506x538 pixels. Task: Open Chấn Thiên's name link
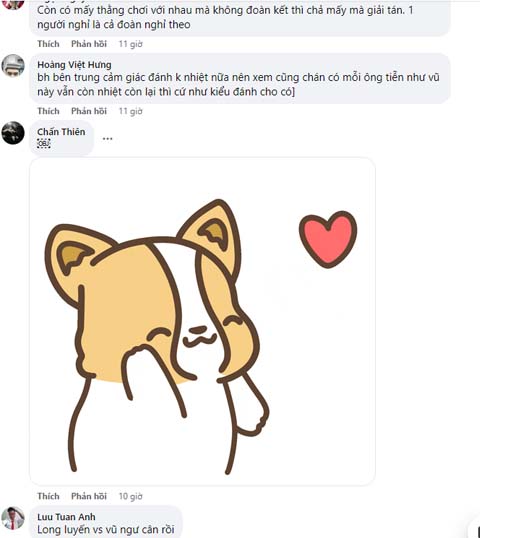pos(61,132)
